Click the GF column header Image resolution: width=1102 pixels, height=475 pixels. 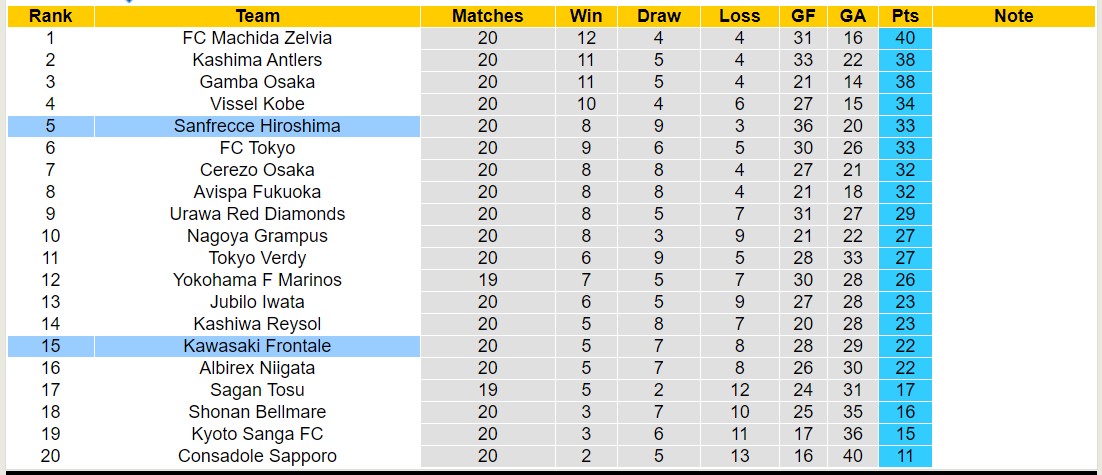click(803, 16)
